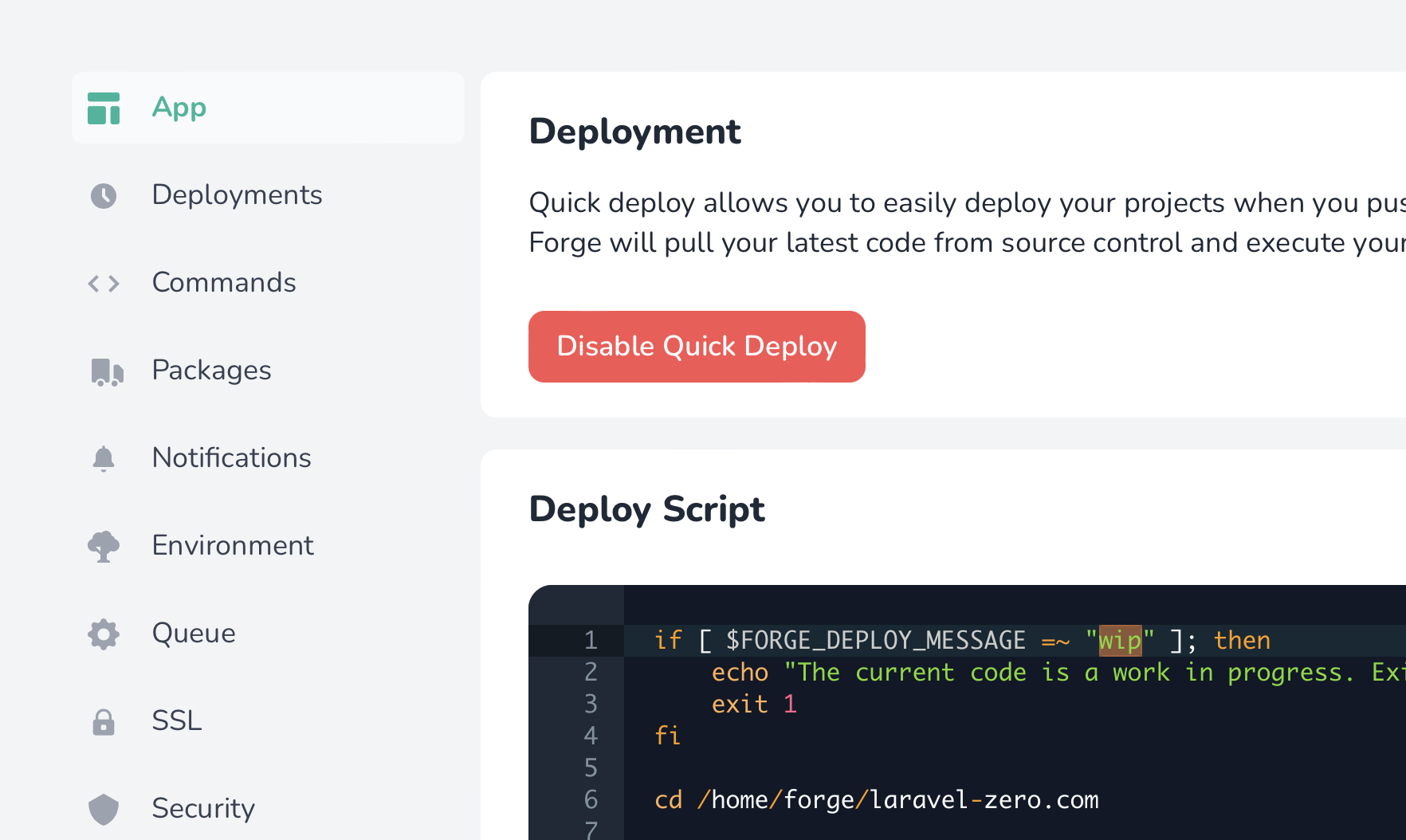Disable Quick Deploy for this site
Image resolution: width=1406 pixels, height=840 pixels.
point(696,346)
